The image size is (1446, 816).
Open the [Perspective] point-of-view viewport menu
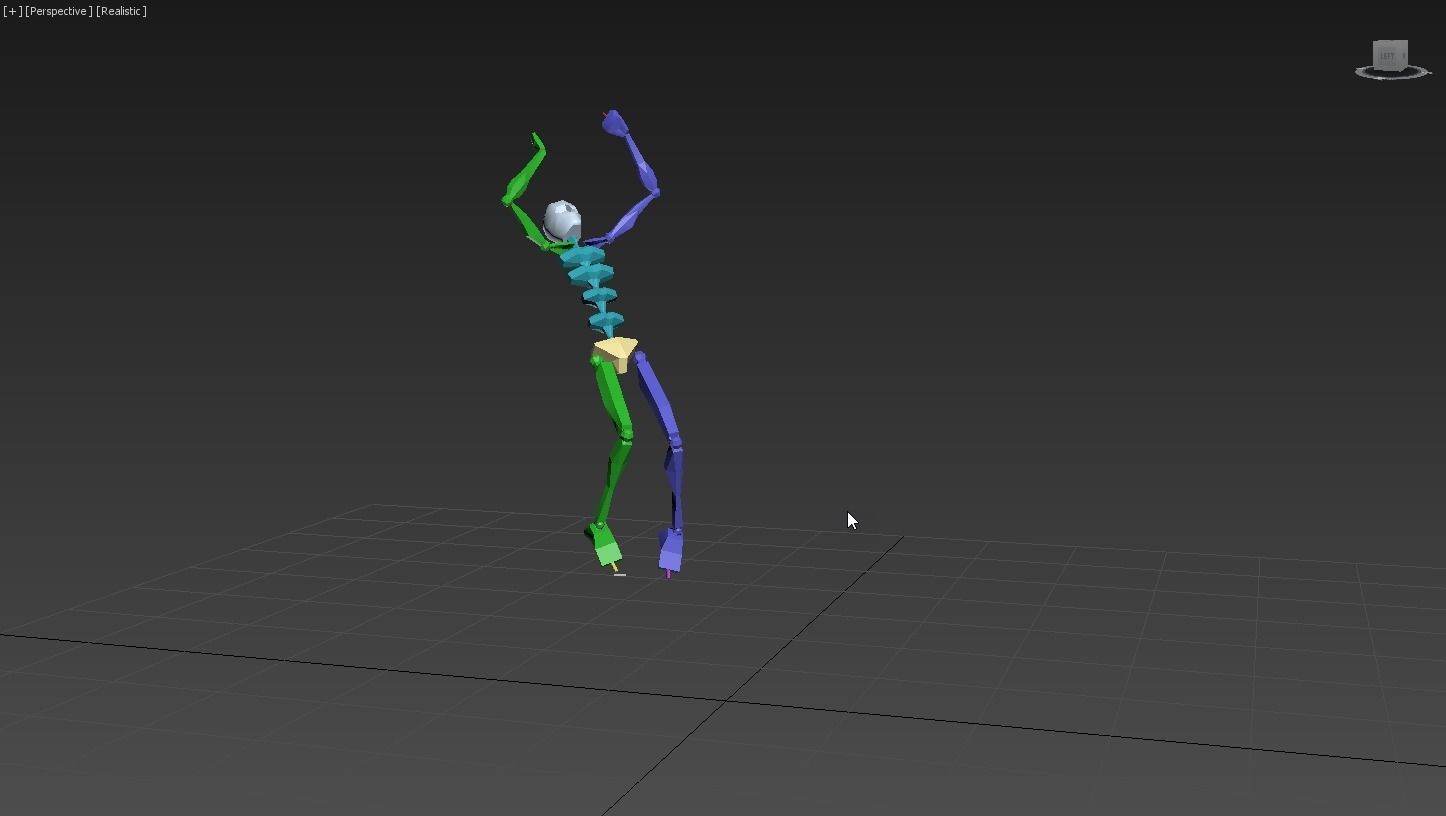58,11
